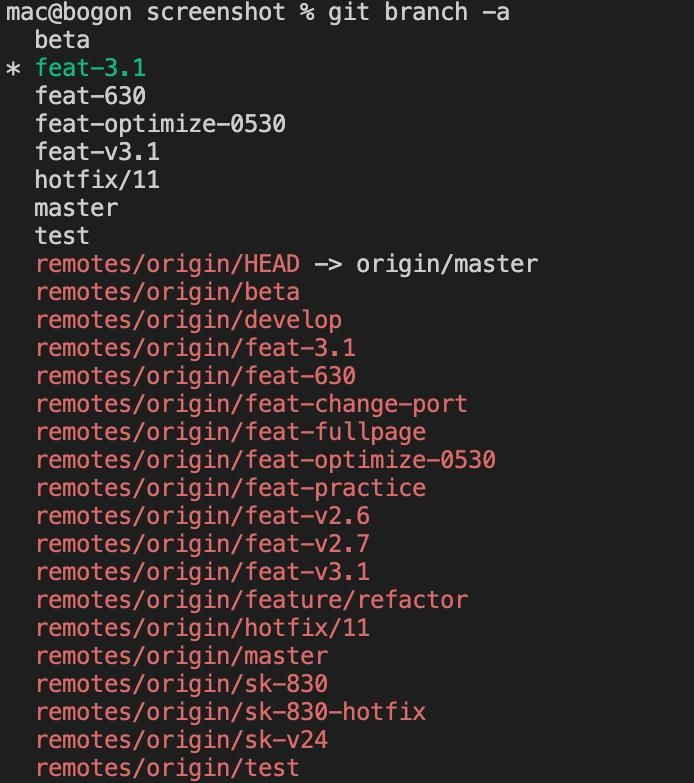Viewport: 694px width, 783px height.
Task: Click the local feat-optimize-0530 branch in white
Action: [160, 124]
